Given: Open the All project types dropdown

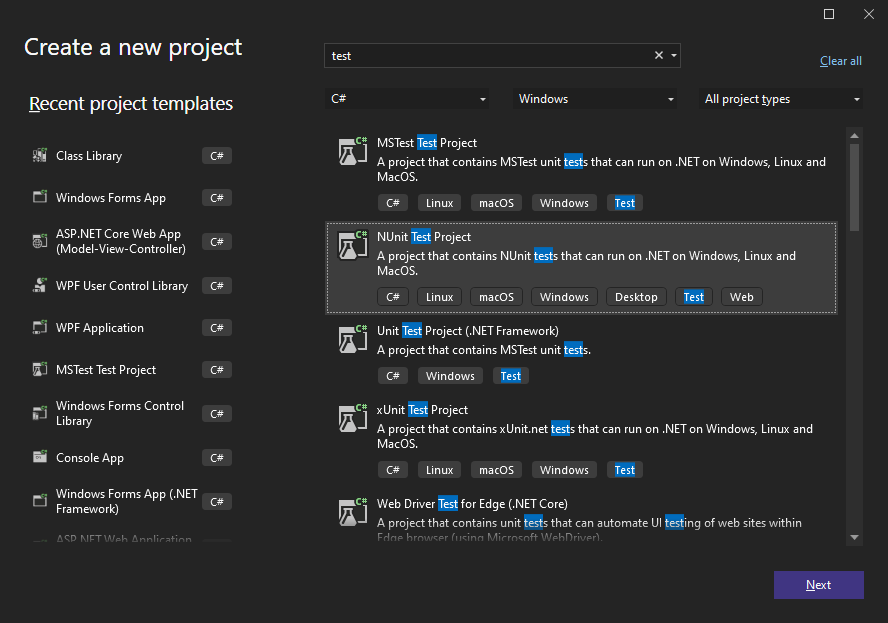Looking at the screenshot, I should 781,99.
